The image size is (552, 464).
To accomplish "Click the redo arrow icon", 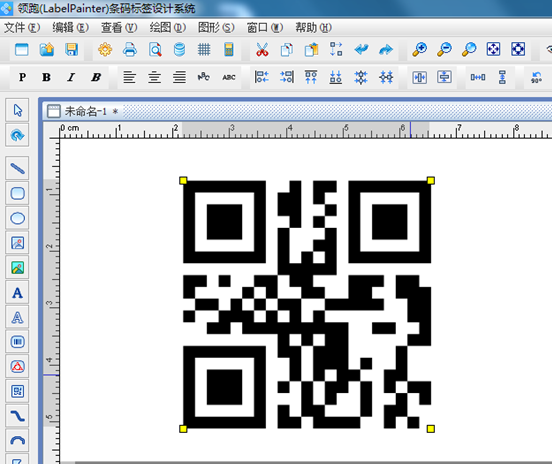I will tap(386, 49).
